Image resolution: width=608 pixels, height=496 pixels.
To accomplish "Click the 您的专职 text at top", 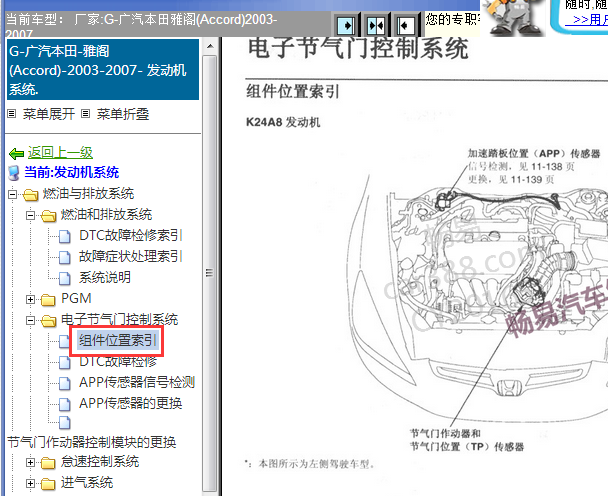I will 453,19.
